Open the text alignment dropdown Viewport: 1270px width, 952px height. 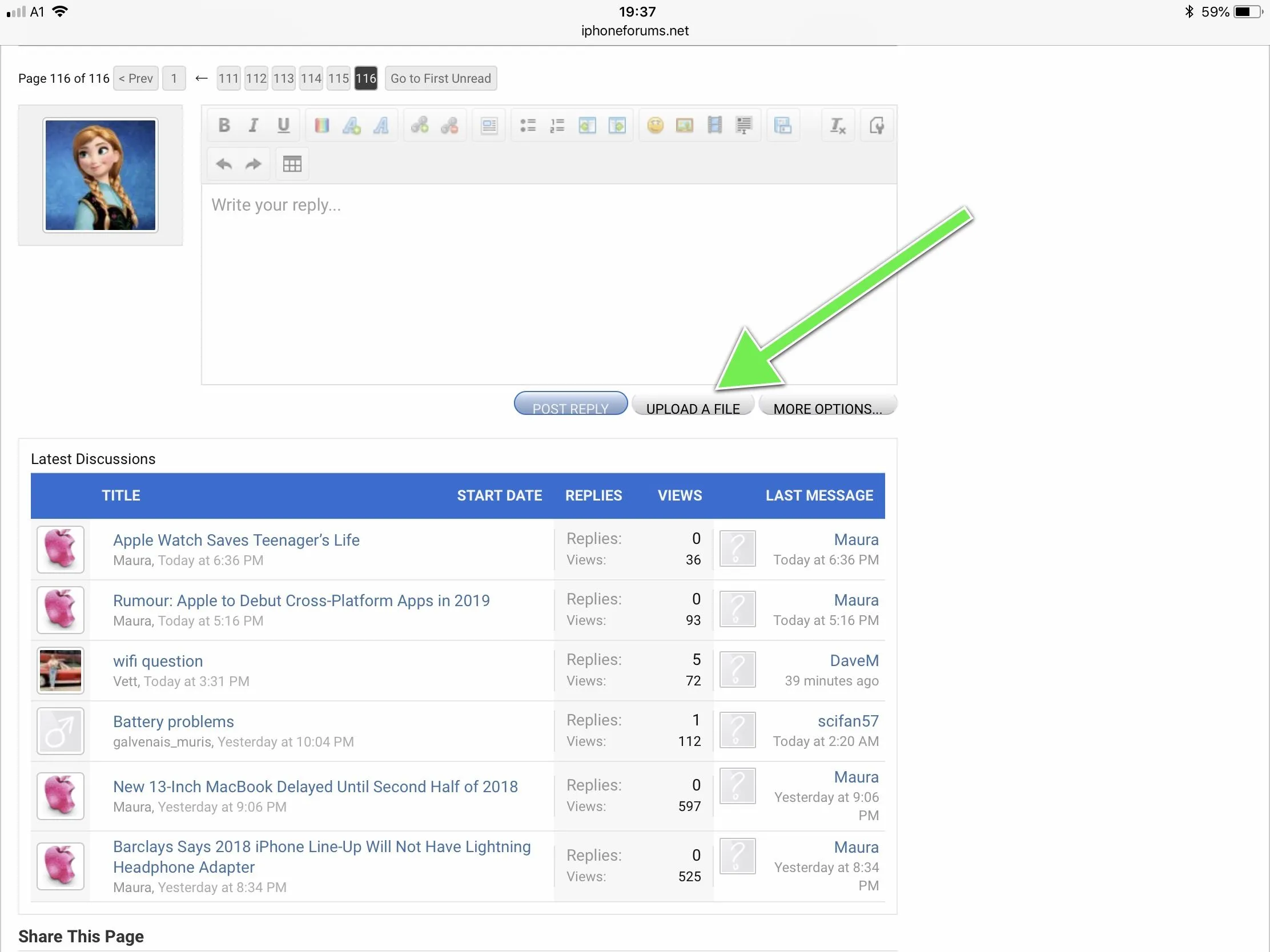click(x=489, y=125)
